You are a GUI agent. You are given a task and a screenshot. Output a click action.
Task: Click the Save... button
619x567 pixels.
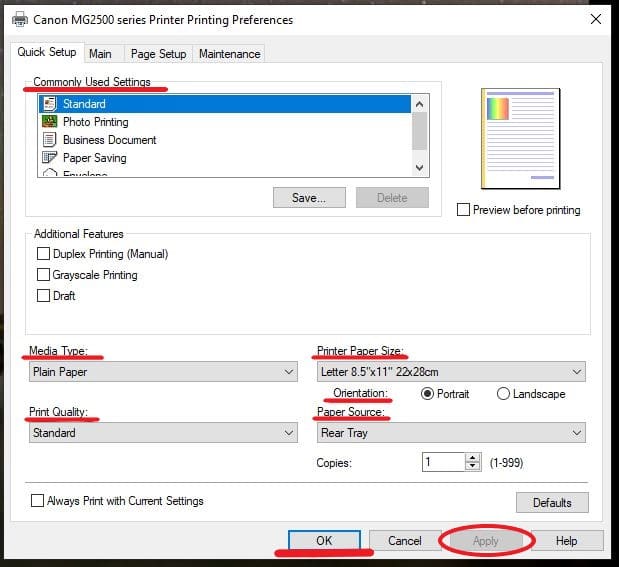(309, 198)
